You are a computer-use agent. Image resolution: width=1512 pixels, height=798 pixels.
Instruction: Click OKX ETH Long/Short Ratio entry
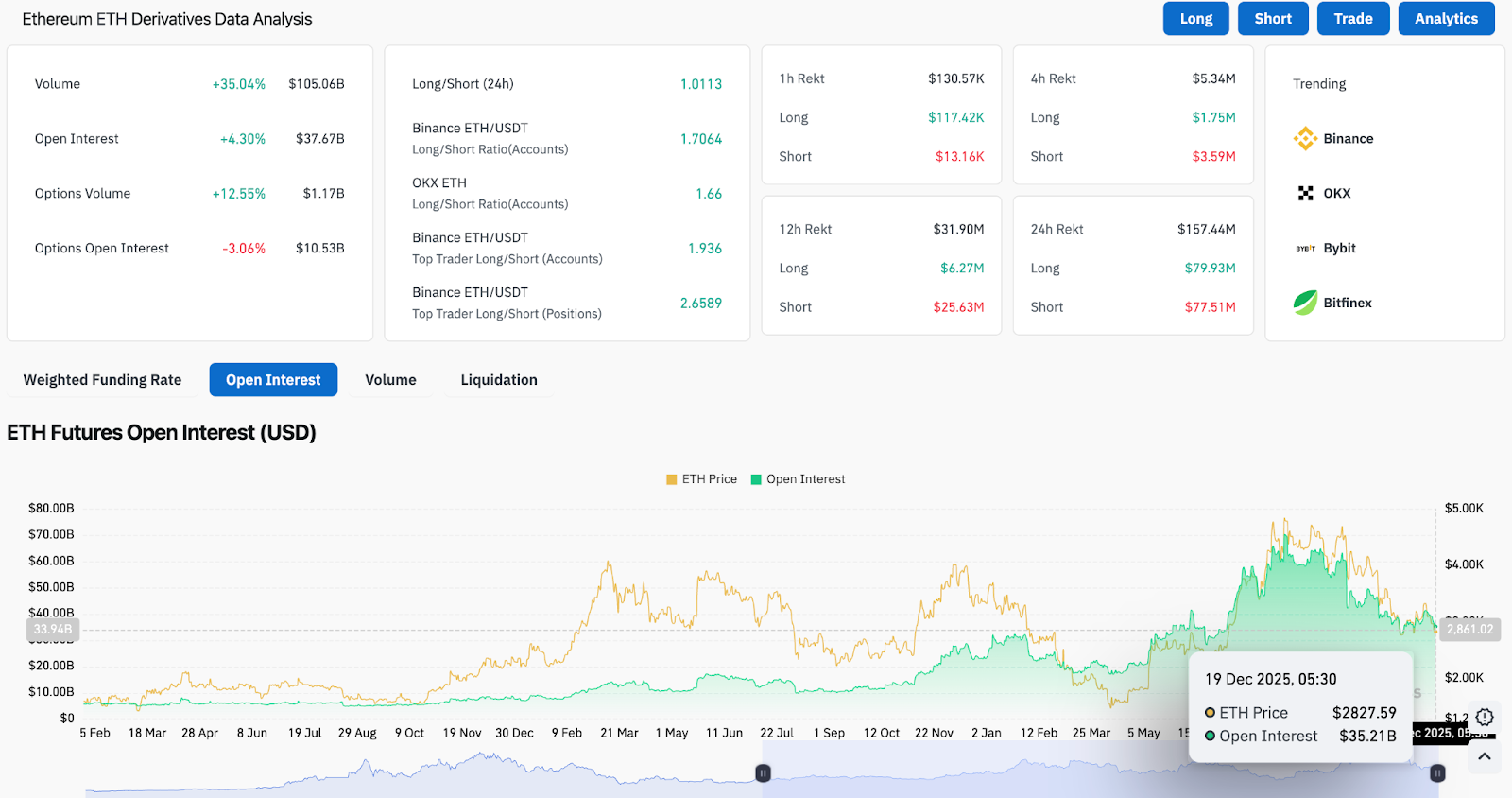coord(490,193)
